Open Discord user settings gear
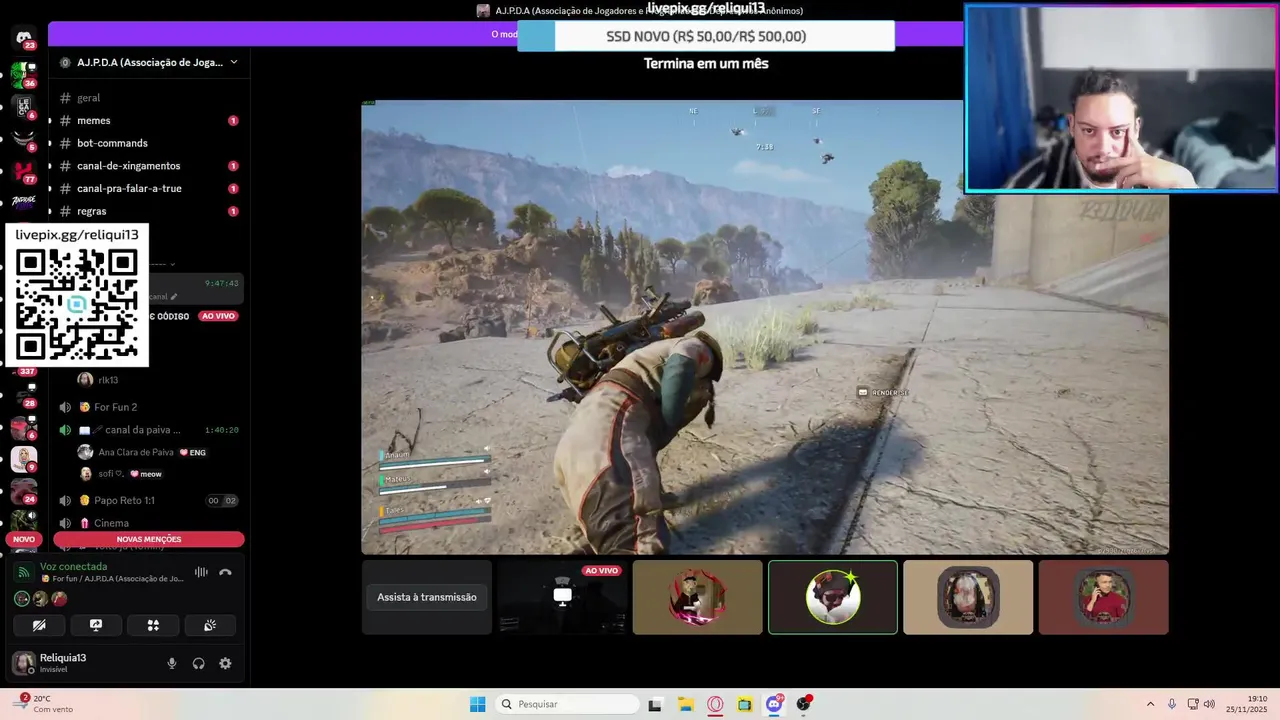1280x720 pixels. 225,663
